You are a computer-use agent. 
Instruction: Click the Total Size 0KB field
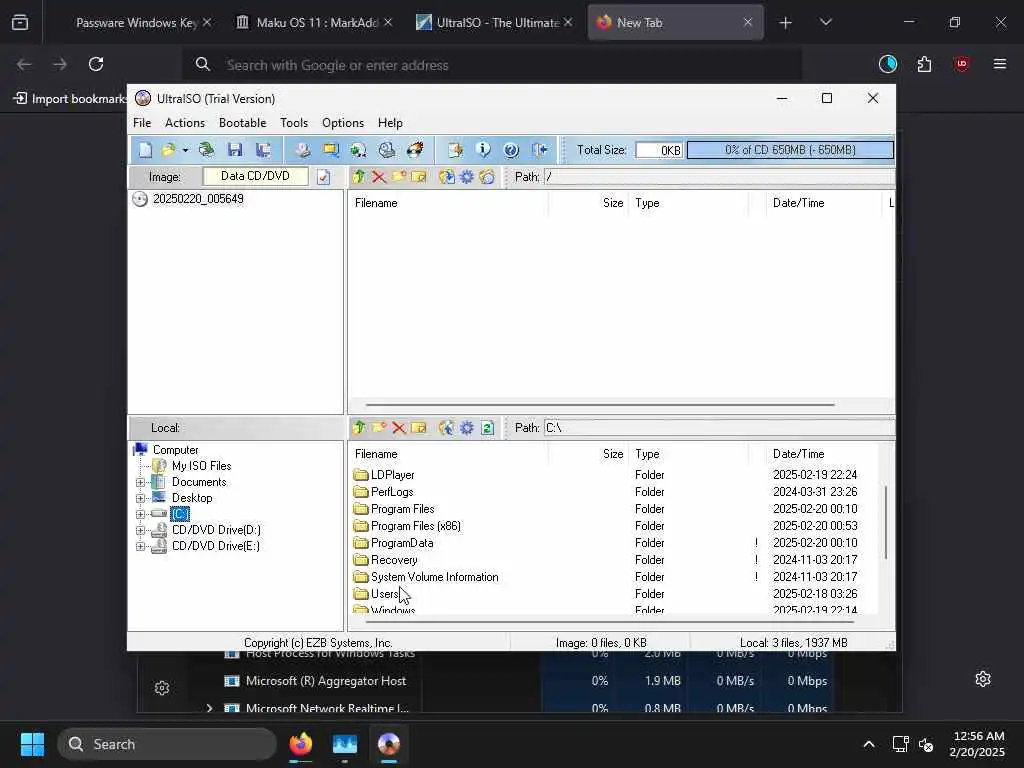[659, 150]
